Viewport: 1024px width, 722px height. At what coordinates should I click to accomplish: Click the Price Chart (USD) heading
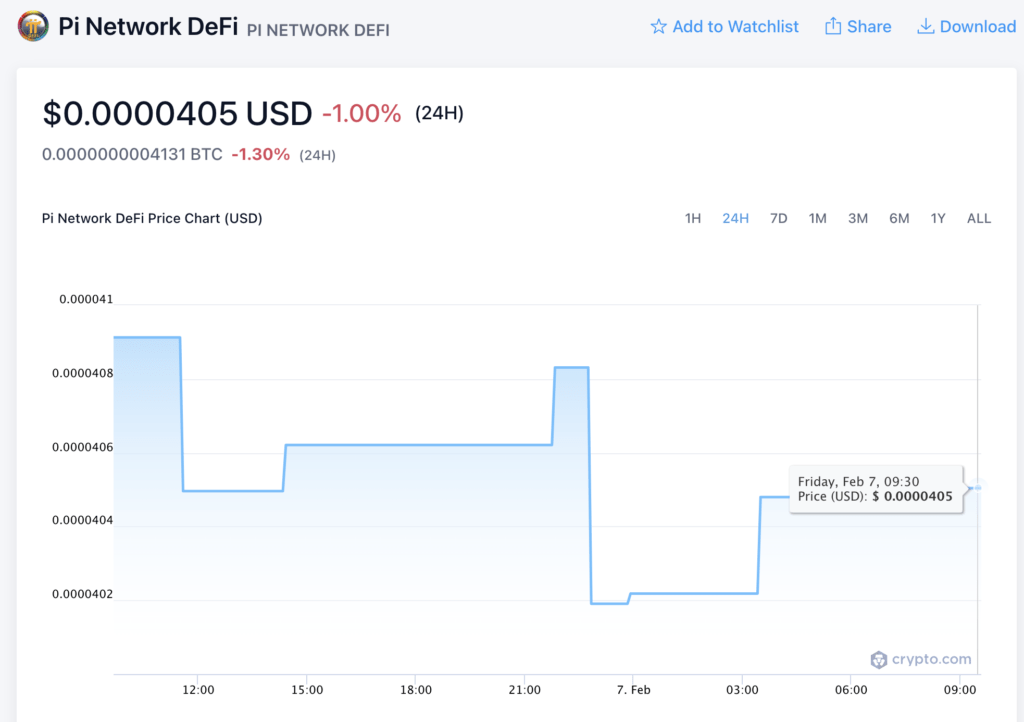pos(152,219)
